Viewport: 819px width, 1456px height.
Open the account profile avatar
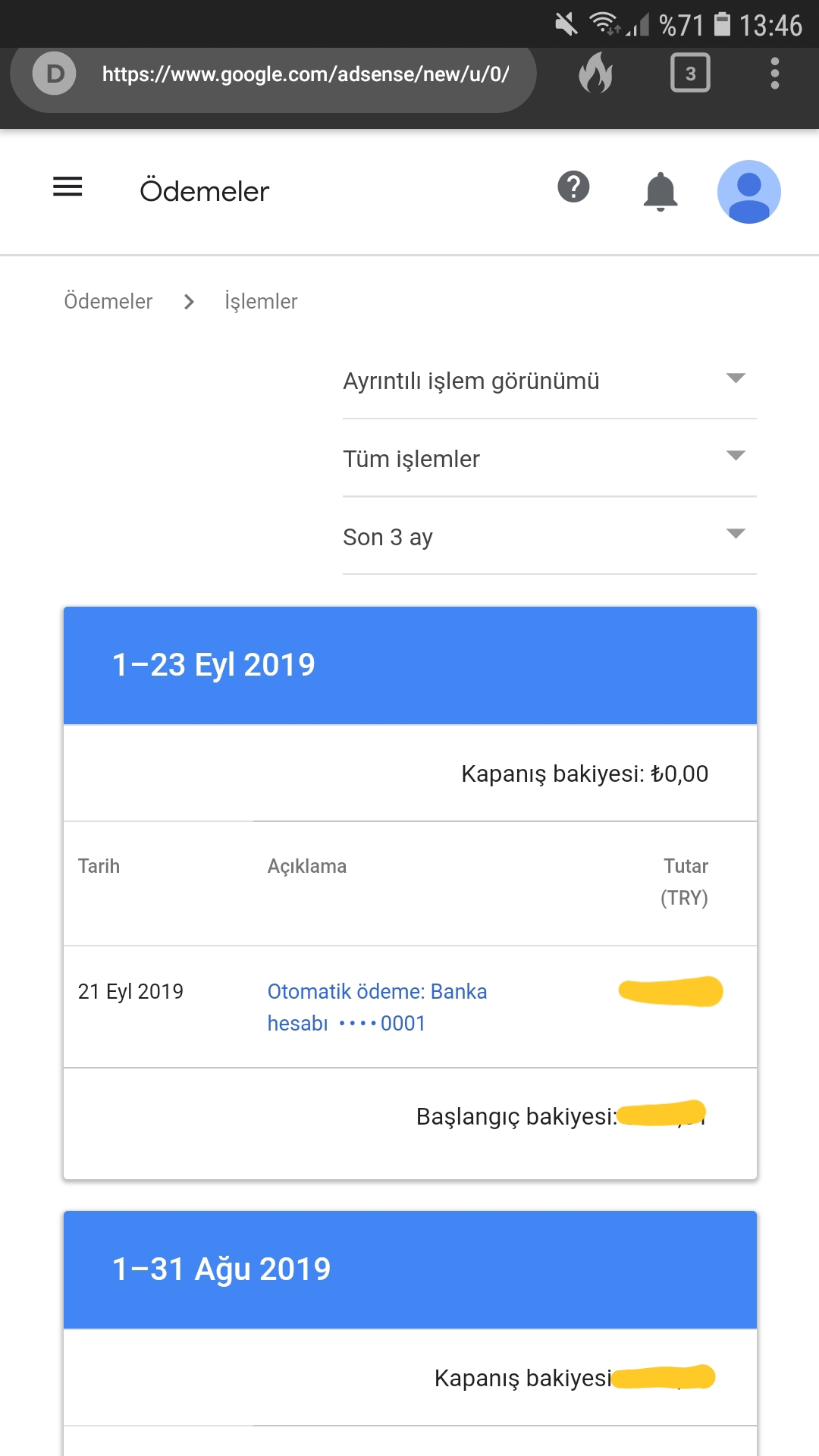click(749, 192)
